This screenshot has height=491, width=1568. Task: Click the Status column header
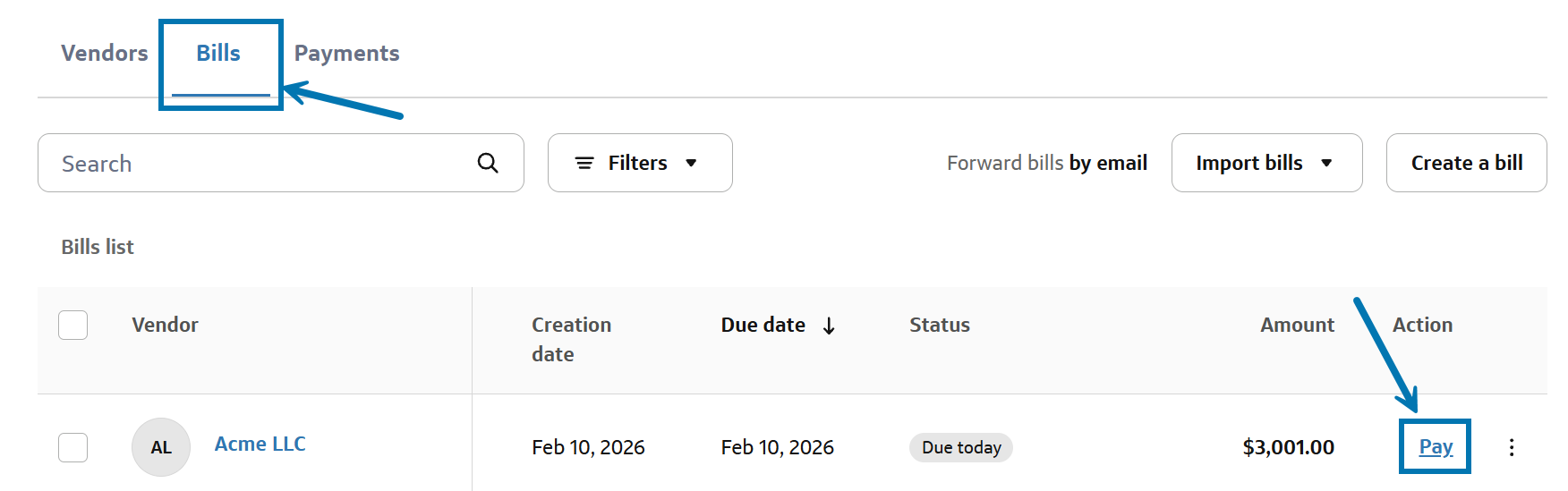click(x=940, y=326)
